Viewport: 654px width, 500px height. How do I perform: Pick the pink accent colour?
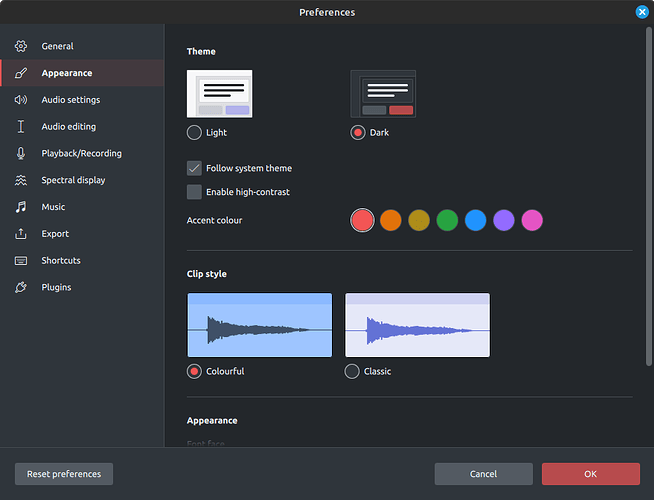coord(532,220)
